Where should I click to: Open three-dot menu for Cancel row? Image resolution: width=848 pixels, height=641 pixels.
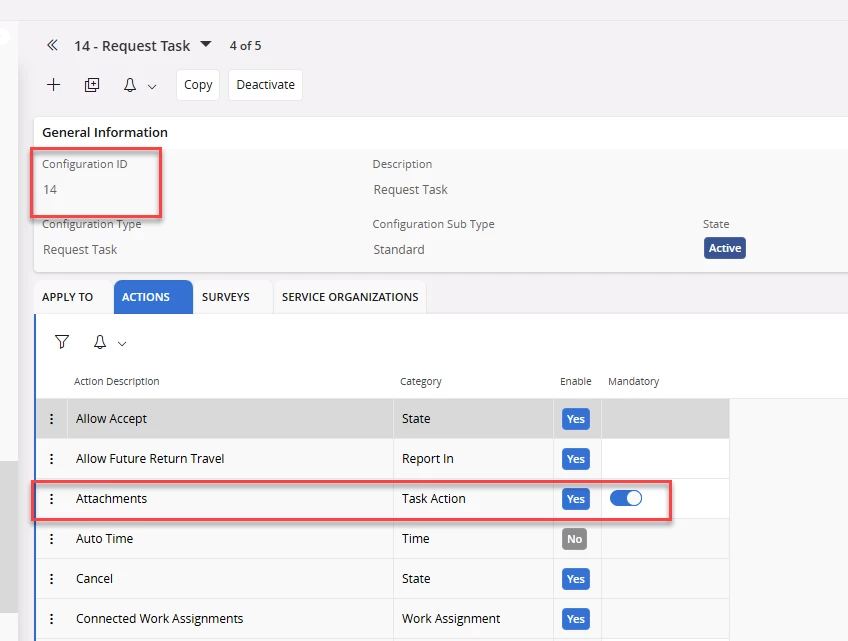[52, 579]
